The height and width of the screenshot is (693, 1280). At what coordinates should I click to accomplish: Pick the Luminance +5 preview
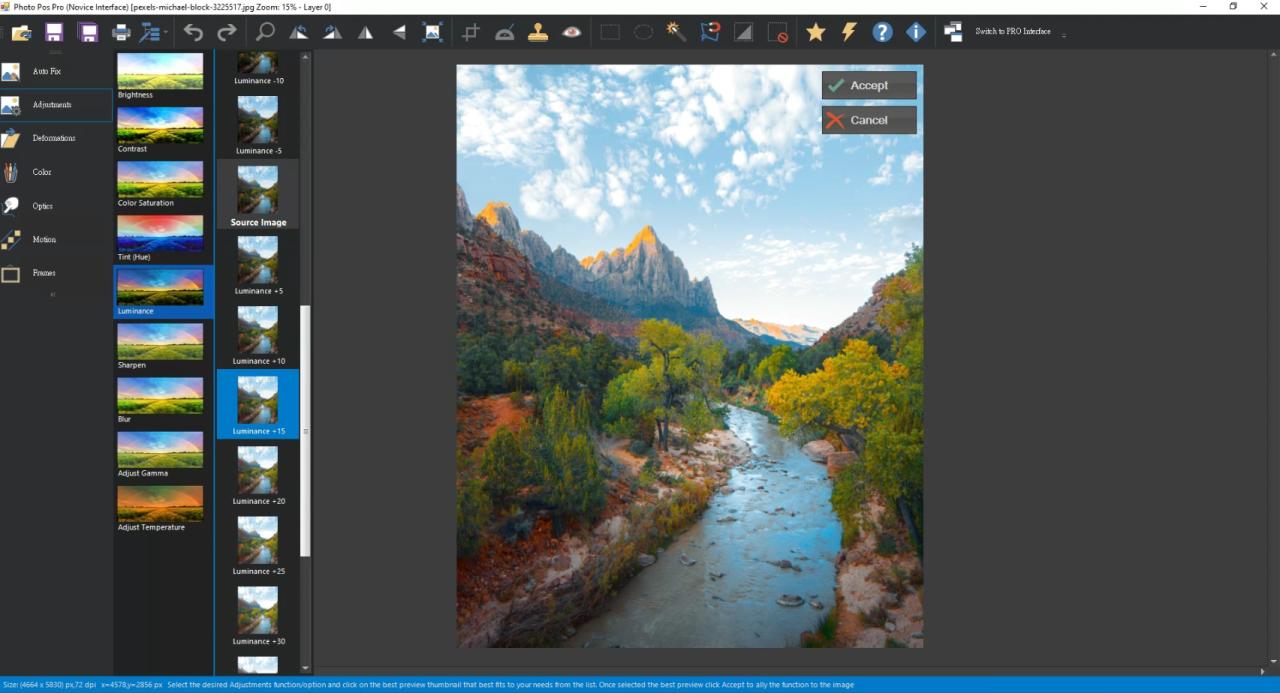point(258,264)
